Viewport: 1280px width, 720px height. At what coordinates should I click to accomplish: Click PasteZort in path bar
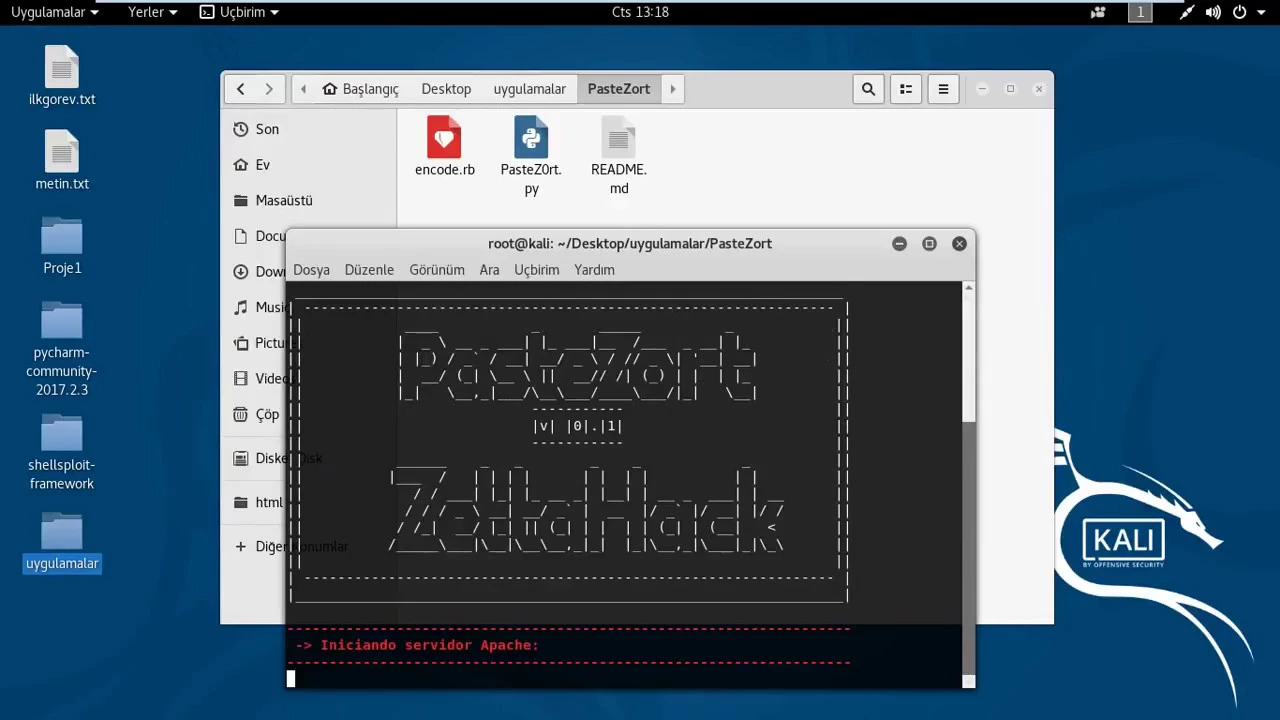(619, 89)
